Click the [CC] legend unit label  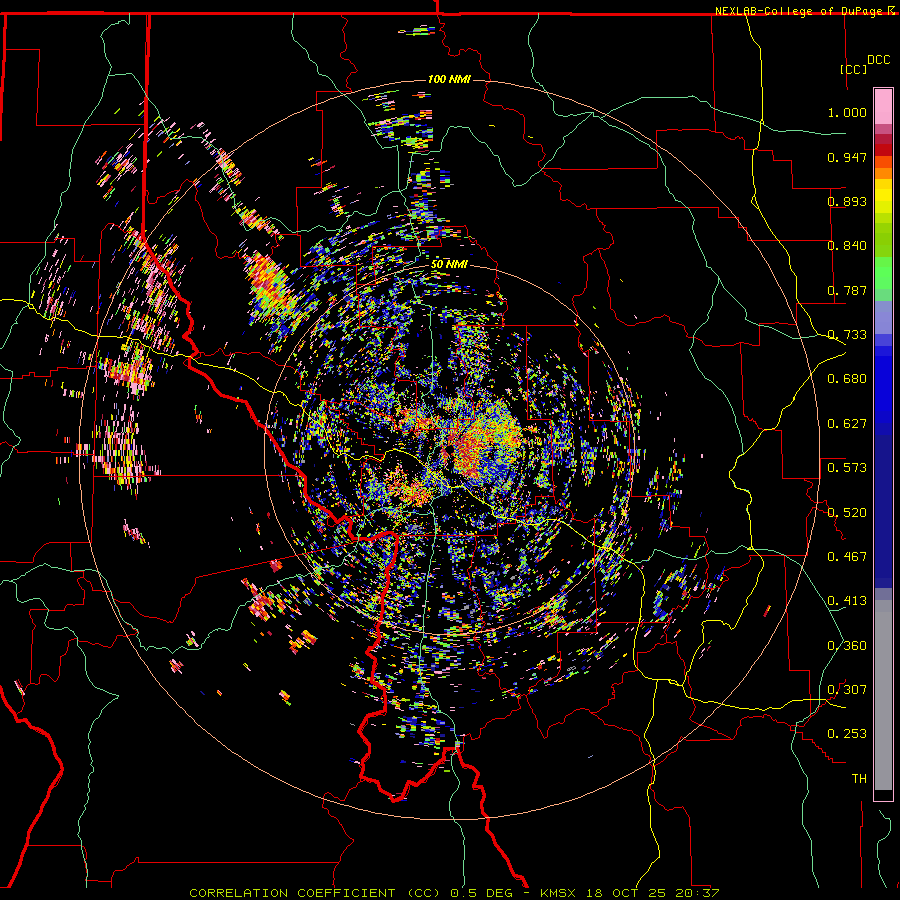click(853, 69)
